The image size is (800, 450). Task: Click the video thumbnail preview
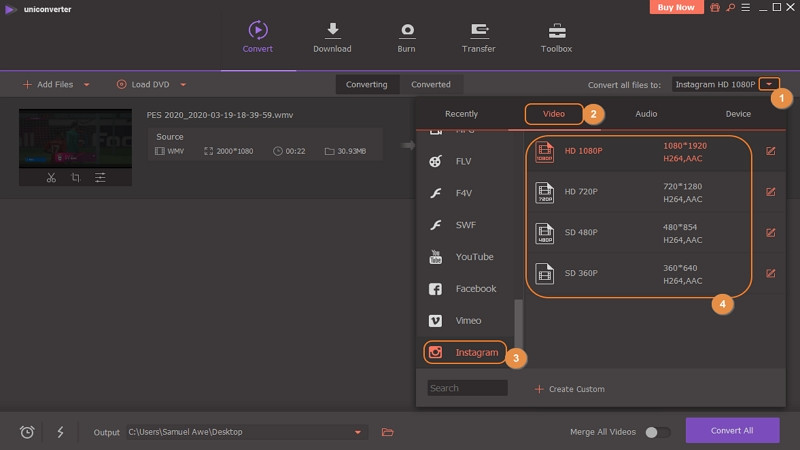[x=76, y=138]
